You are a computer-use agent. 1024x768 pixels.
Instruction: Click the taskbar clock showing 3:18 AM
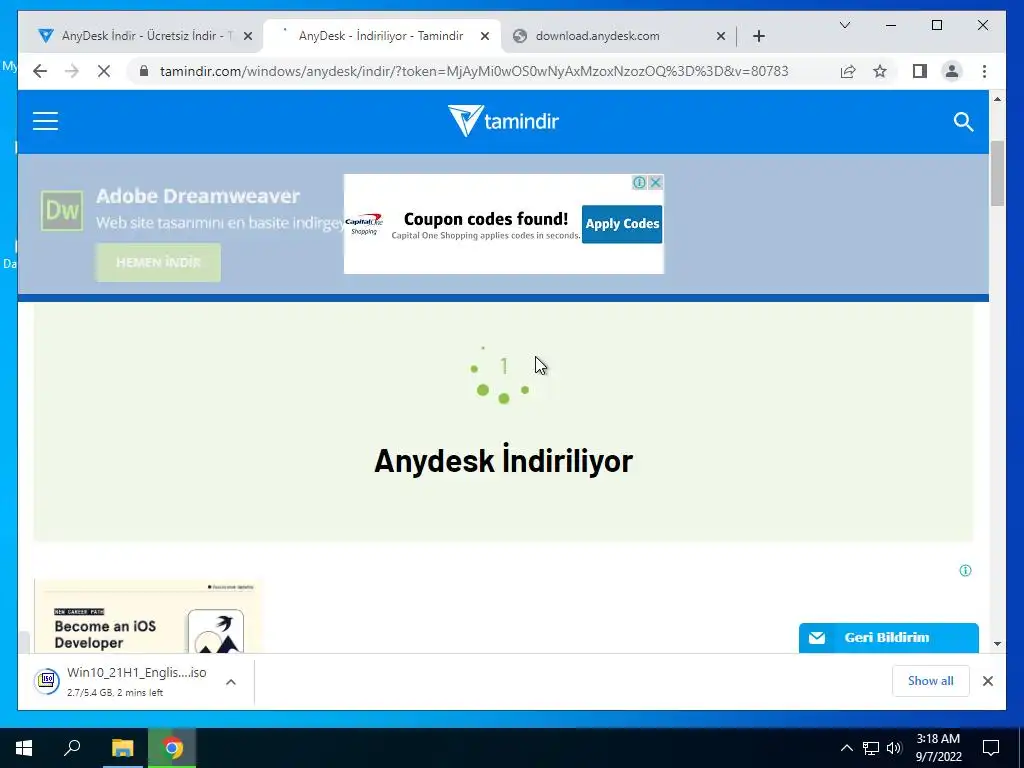(x=938, y=748)
